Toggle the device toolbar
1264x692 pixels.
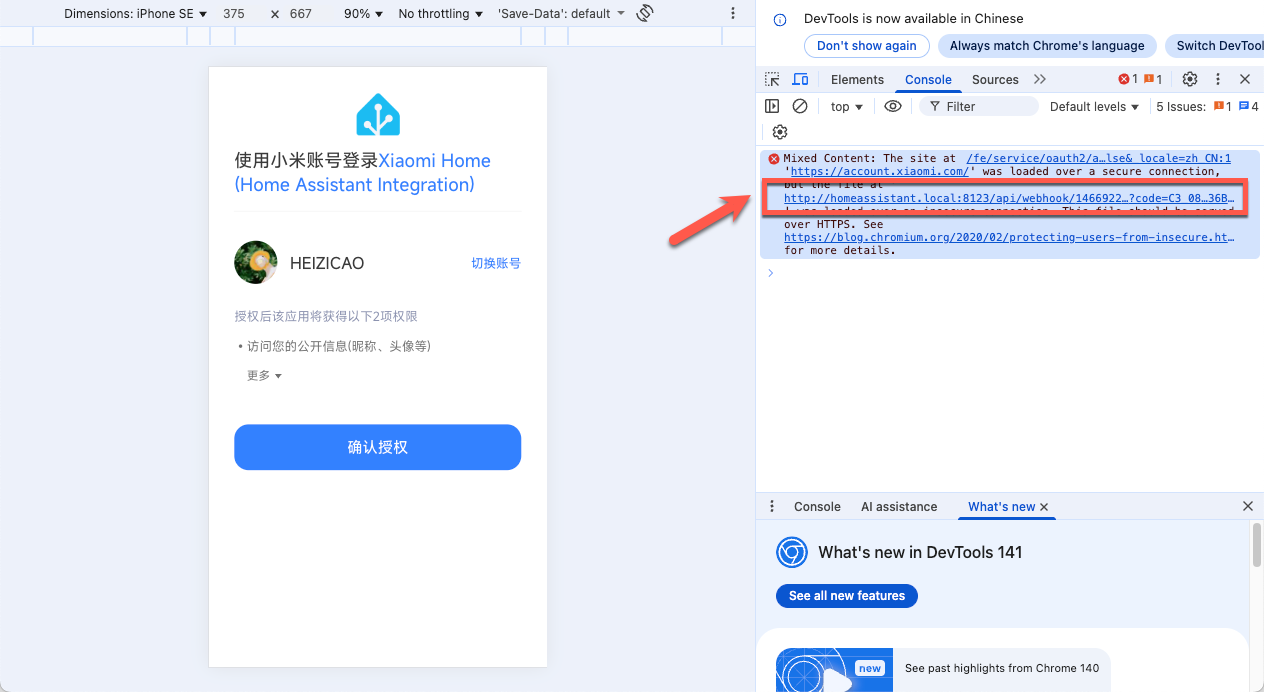coord(800,78)
